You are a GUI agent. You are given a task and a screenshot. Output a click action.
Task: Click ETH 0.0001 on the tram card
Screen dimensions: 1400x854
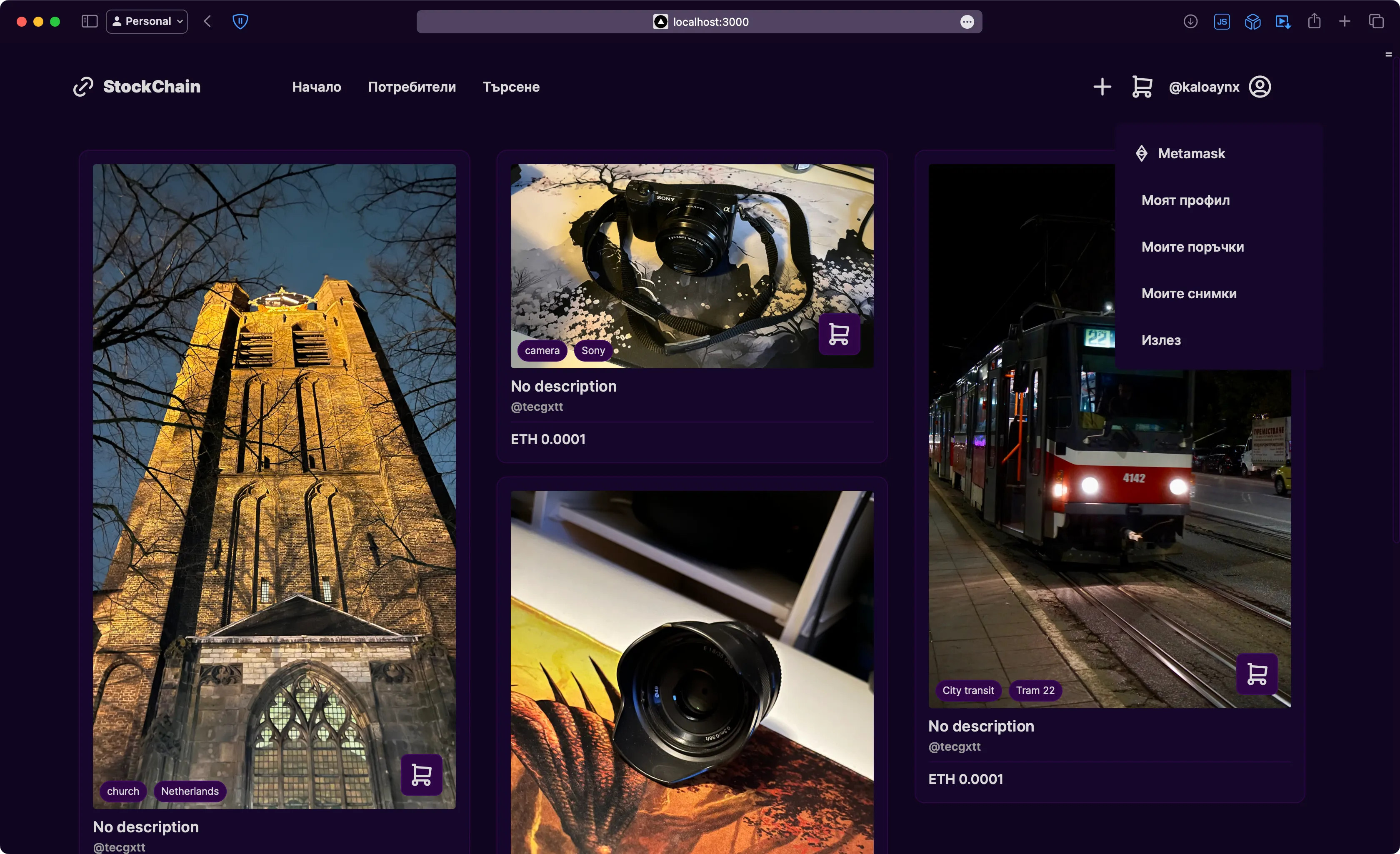(966, 779)
